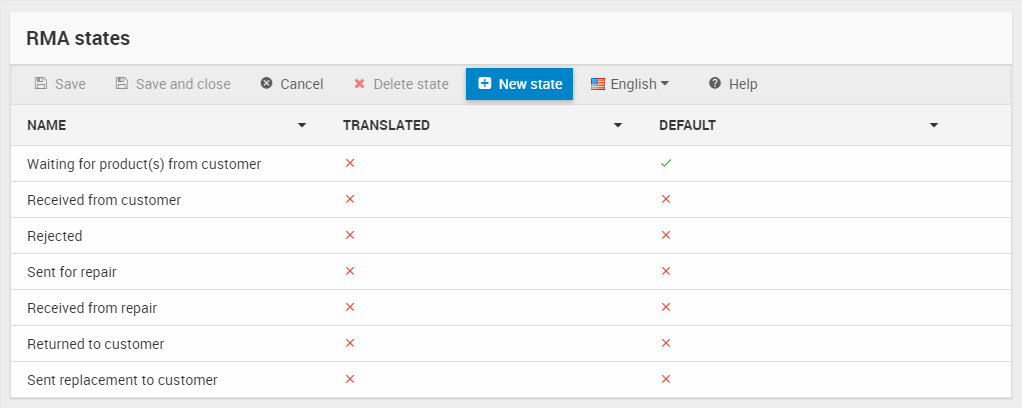Expand the NAME column dropdown arrow
The width and height of the screenshot is (1022, 408).
coord(302,126)
